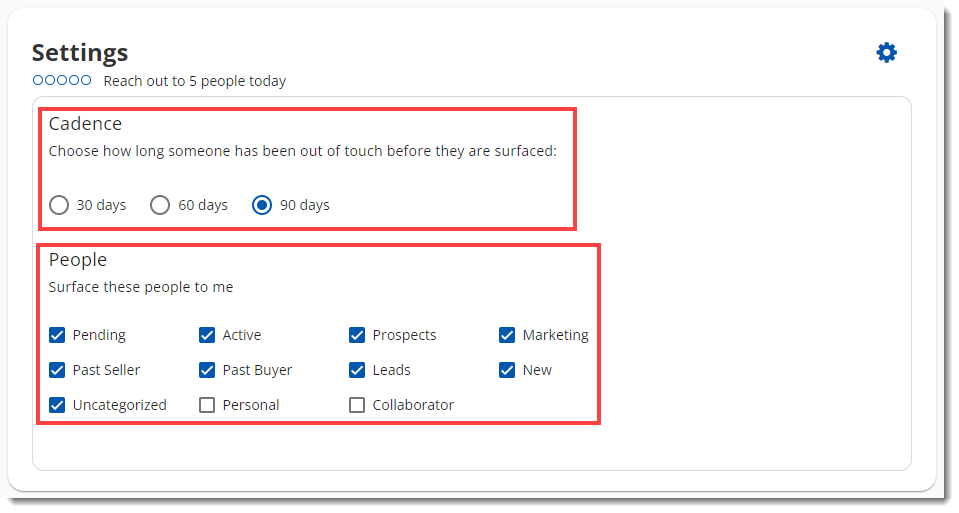The width and height of the screenshot is (959, 513).
Task: Click the "Reach out to 5 people today" text
Action: [x=195, y=81]
